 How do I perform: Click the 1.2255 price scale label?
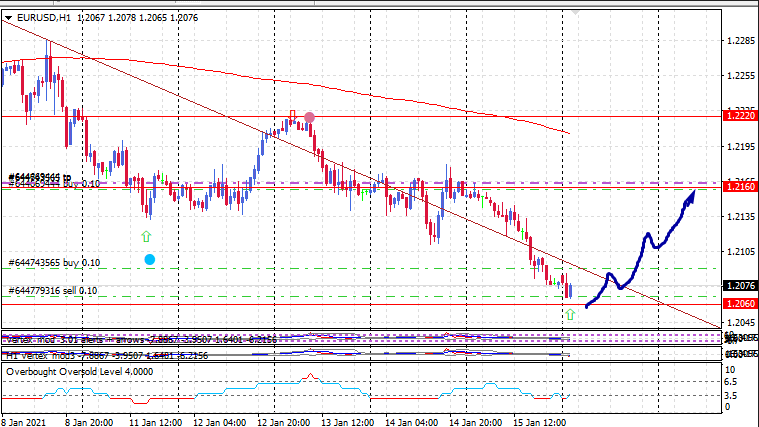click(x=741, y=76)
